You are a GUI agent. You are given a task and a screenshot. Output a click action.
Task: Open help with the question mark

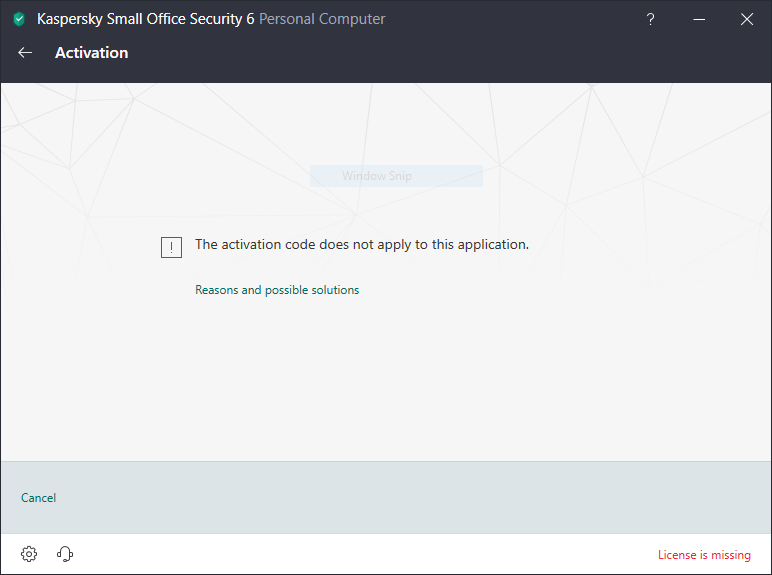click(650, 19)
